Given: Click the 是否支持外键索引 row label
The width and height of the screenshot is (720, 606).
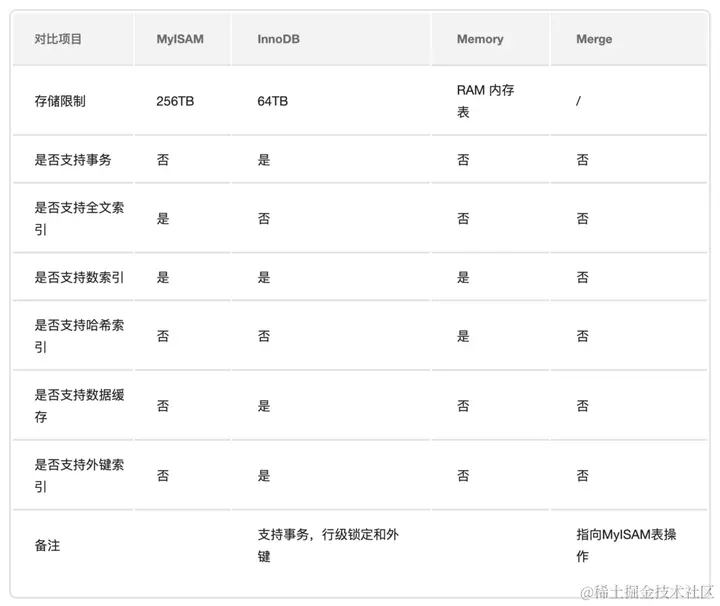Looking at the screenshot, I should pos(79,476).
